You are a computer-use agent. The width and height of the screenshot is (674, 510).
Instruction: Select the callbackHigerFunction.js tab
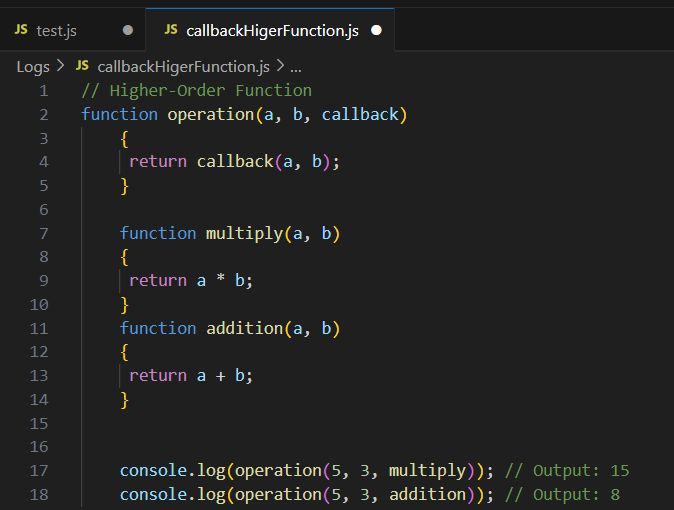(270, 31)
